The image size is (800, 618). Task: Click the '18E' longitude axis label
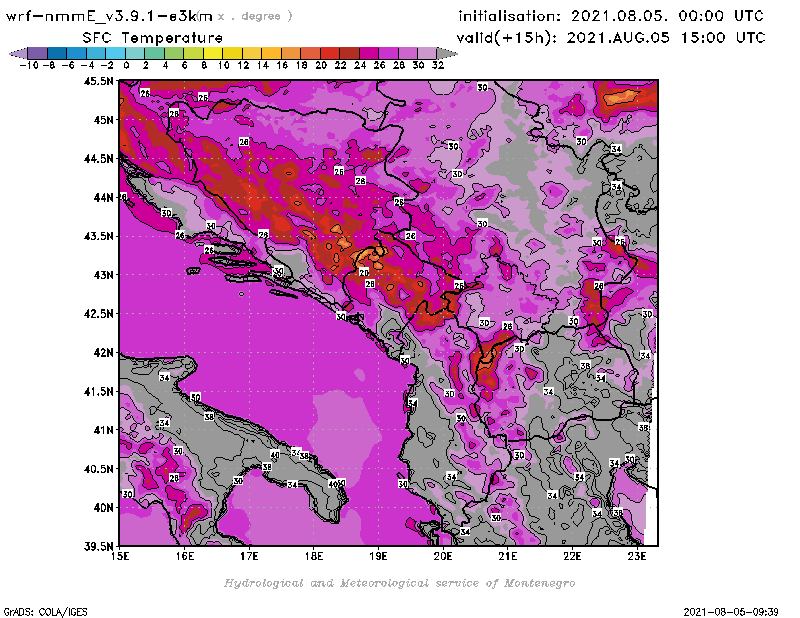(314, 556)
